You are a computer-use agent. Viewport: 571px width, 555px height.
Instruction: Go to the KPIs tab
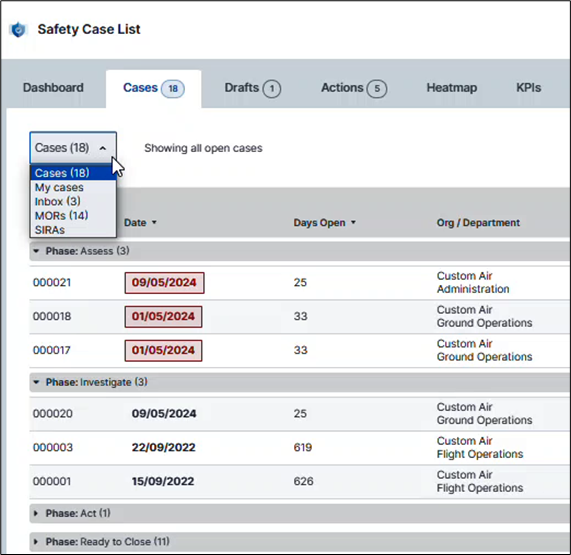528,88
